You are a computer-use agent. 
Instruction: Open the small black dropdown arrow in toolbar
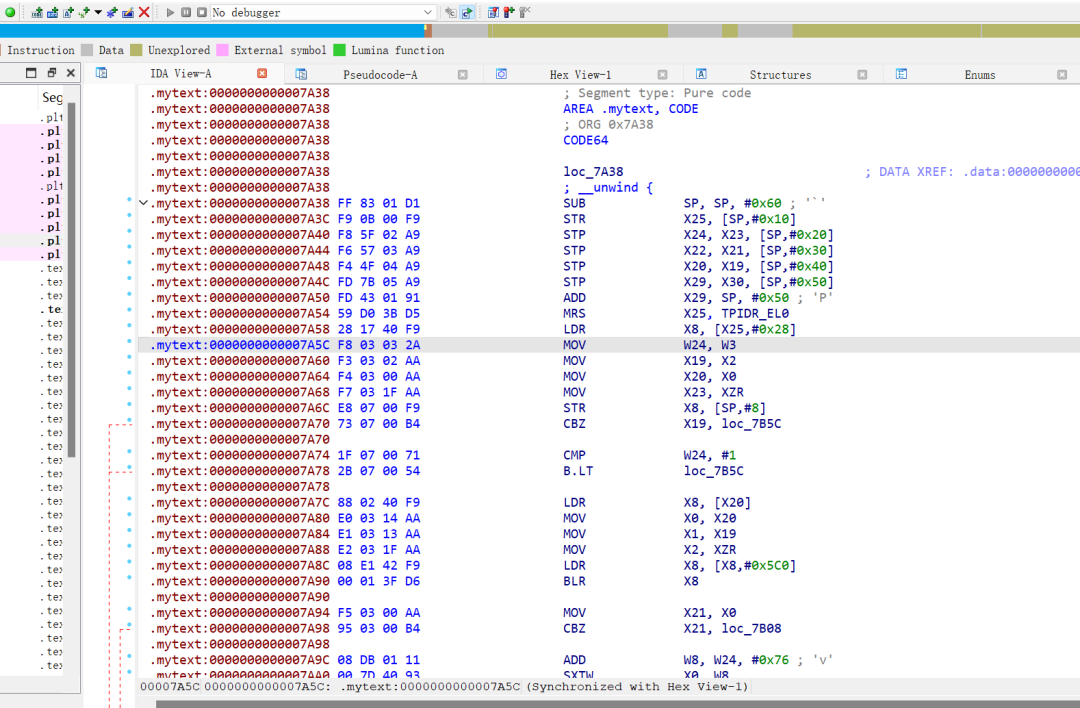[x=98, y=12]
